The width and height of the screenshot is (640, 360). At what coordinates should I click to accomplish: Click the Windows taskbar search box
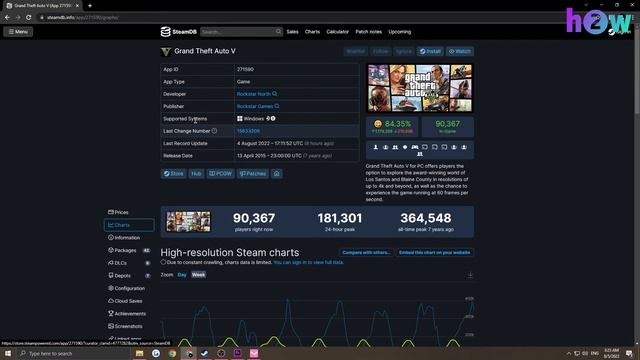[x=73, y=353]
